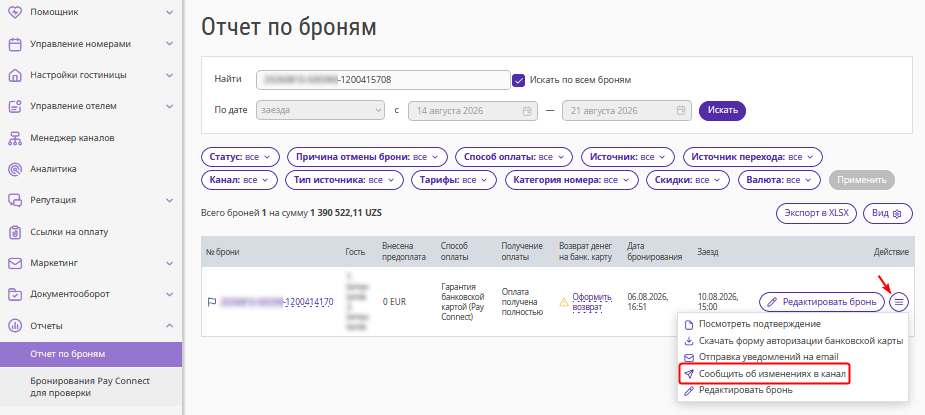Click the Вид button
925x415 pixels.
point(887,214)
